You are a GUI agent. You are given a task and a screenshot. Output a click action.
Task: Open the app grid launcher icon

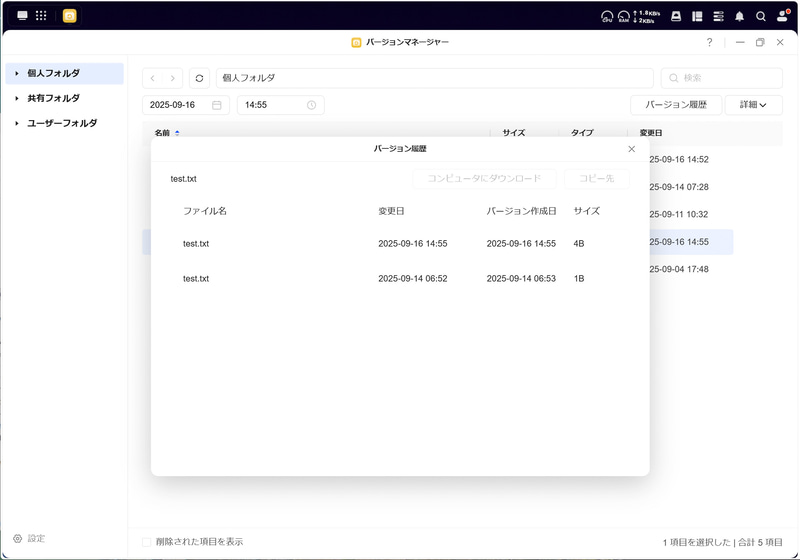point(41,16)
